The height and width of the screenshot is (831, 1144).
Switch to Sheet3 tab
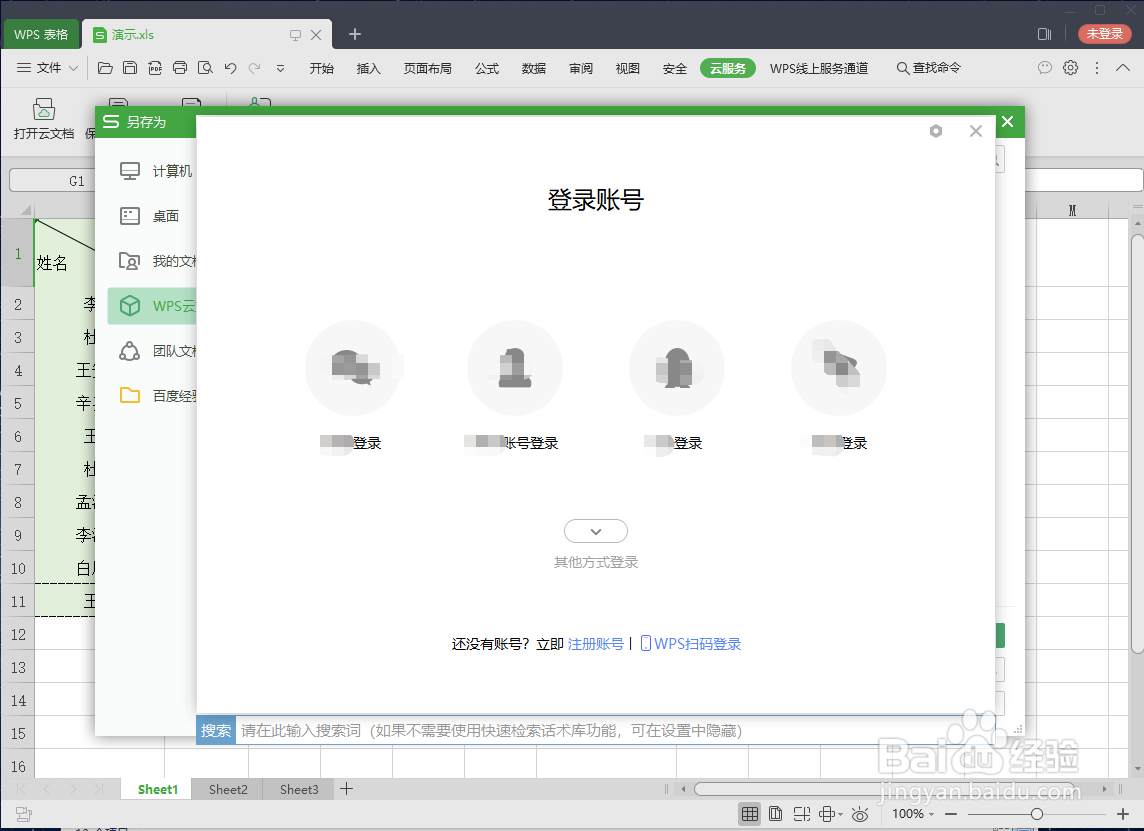(x=299, y=789)
